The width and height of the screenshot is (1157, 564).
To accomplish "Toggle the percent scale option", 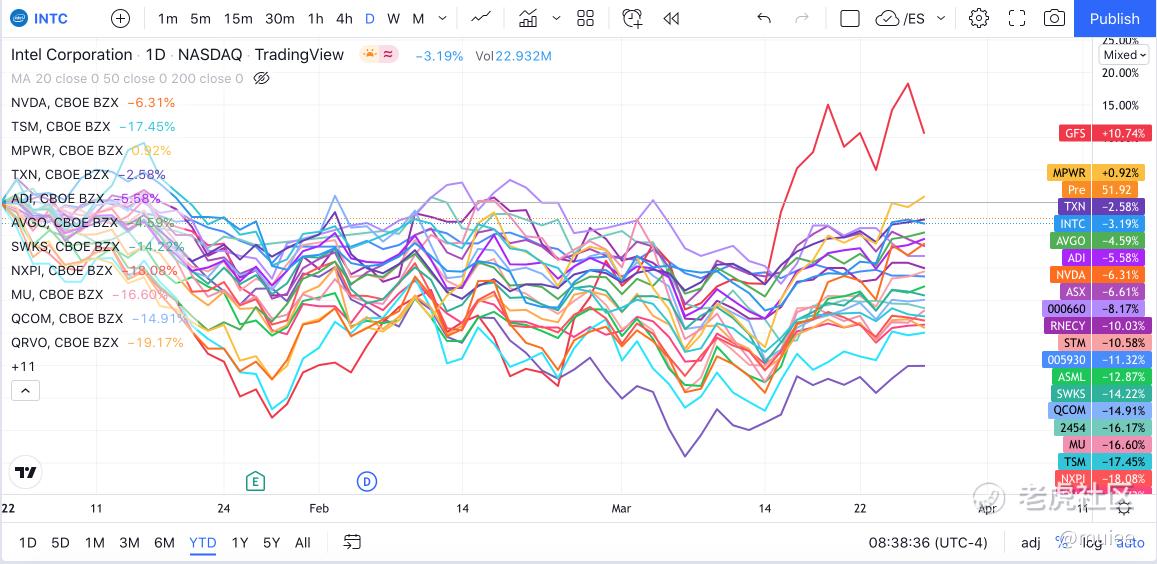I will click(x=1063, y=543).
